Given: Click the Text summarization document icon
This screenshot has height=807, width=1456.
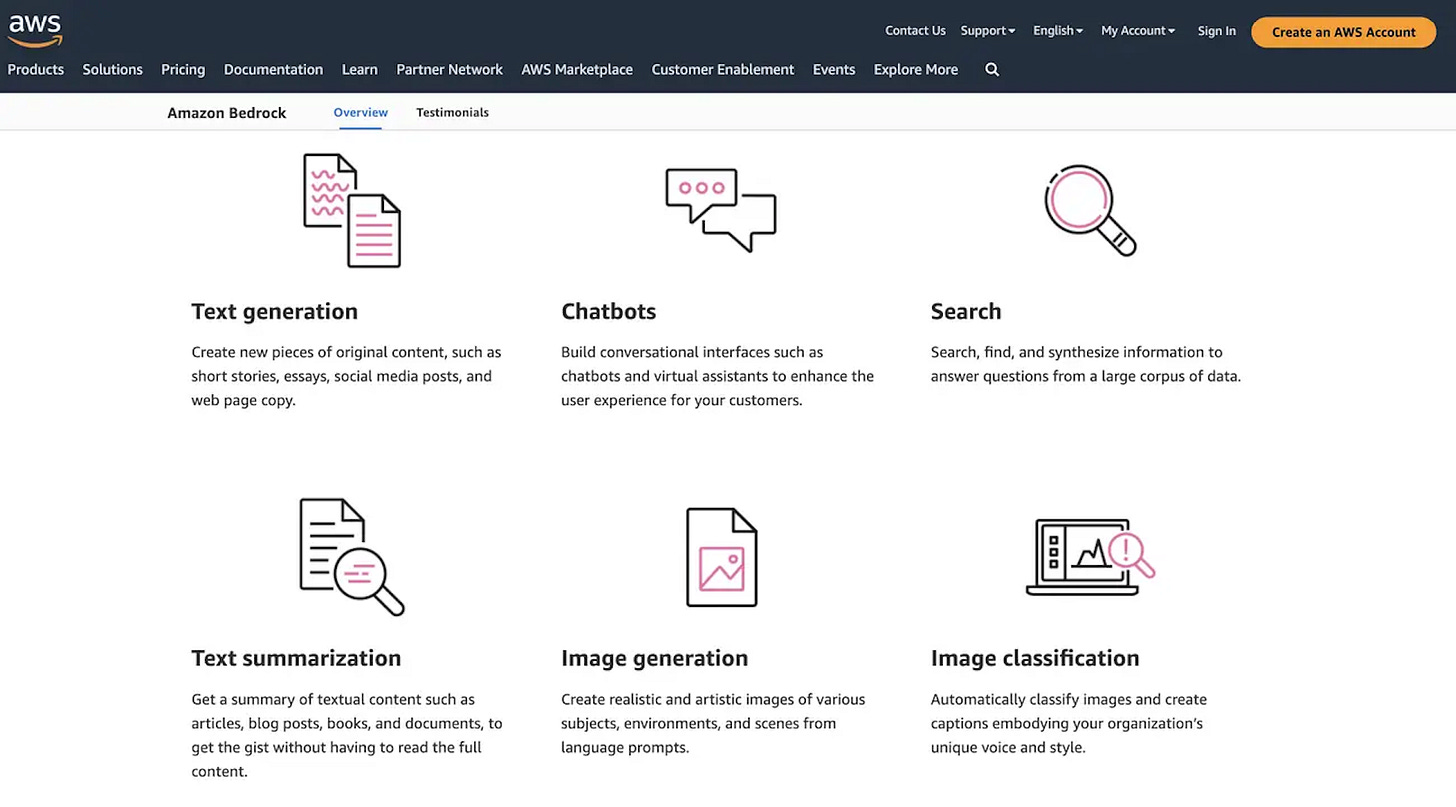Looking at the screenshot, I should click(352, 557).
